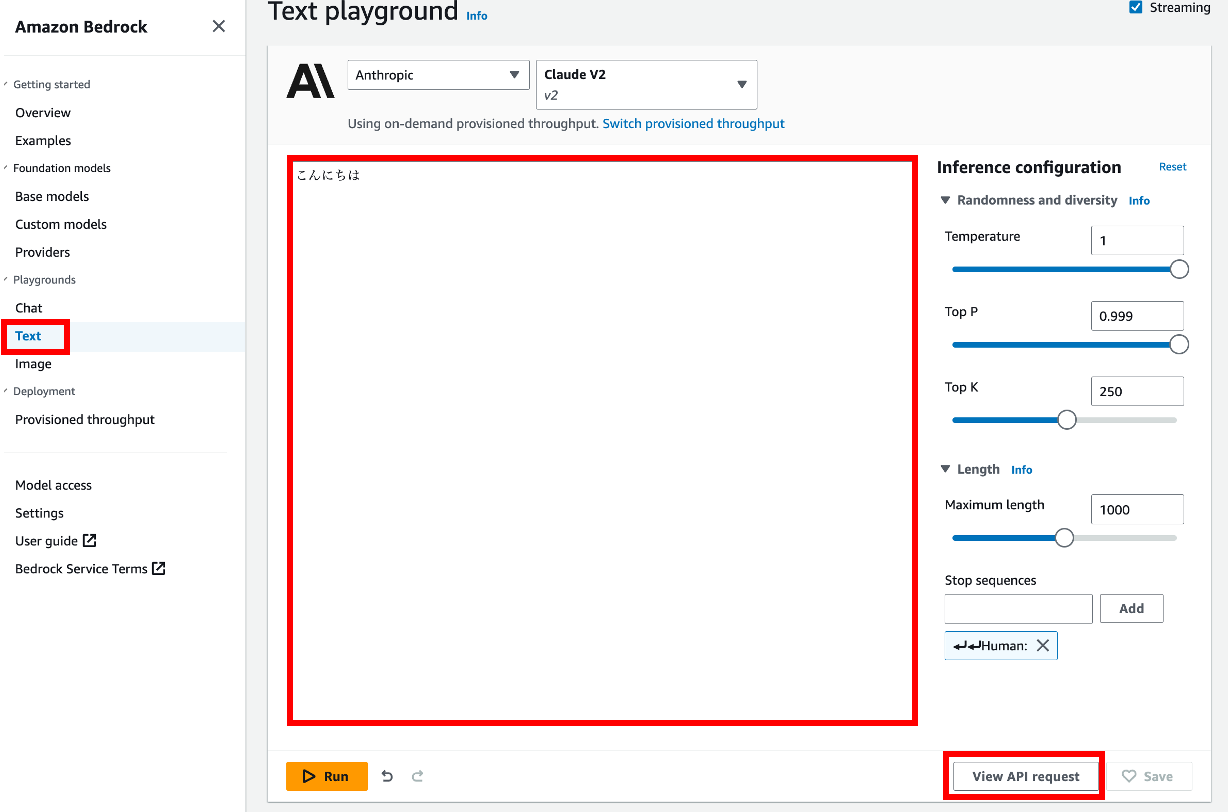Remove the Human: stop sequence tag

point(1043,646)
